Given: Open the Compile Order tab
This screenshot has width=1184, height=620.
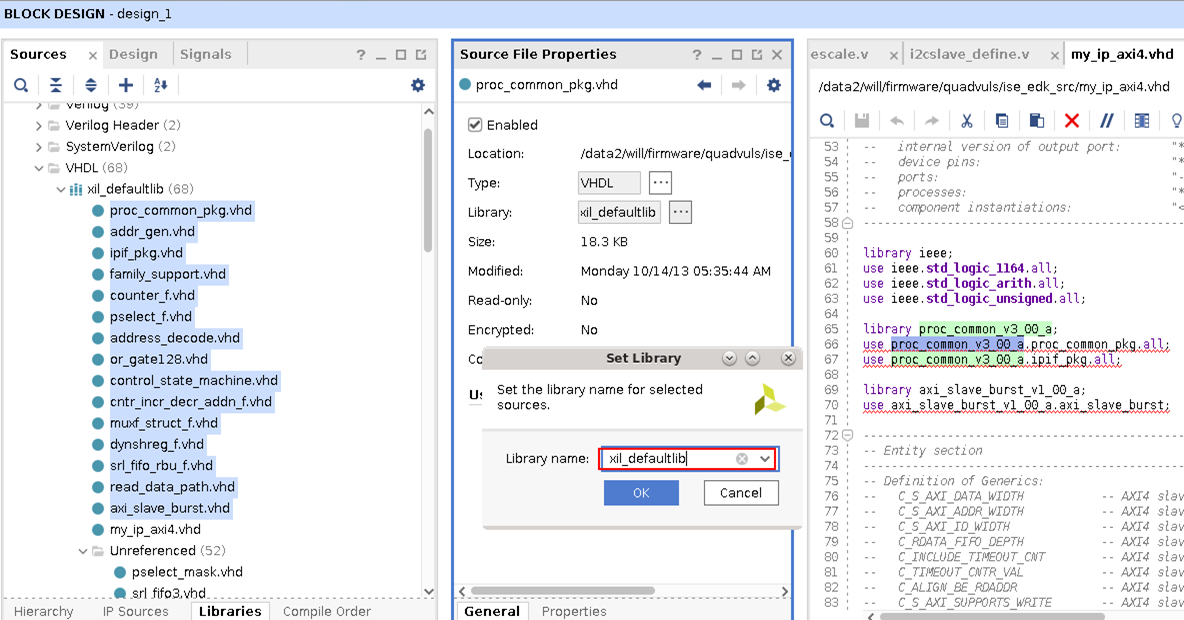Looking at the screenshot, I should tap(327, 611).
